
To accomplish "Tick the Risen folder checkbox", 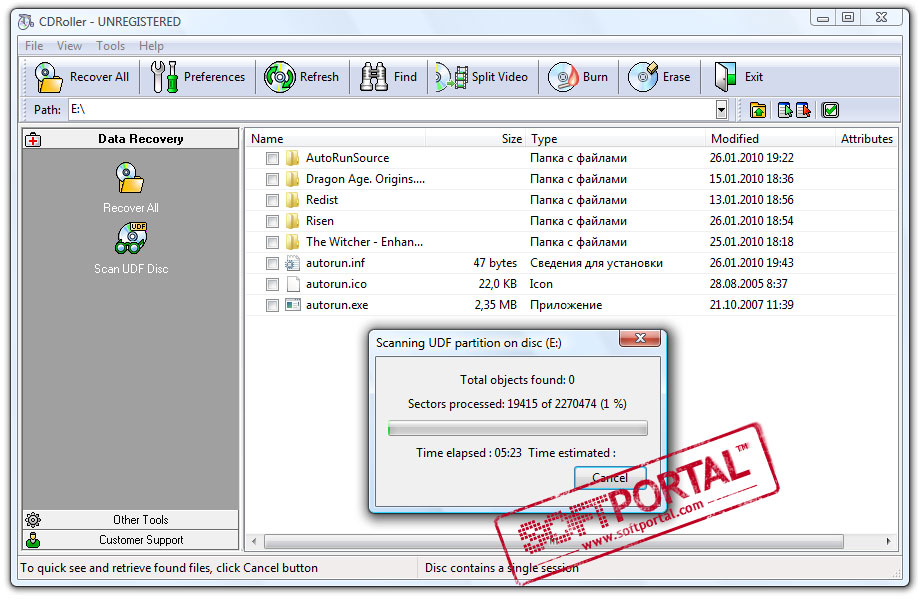I will point(272,221).
